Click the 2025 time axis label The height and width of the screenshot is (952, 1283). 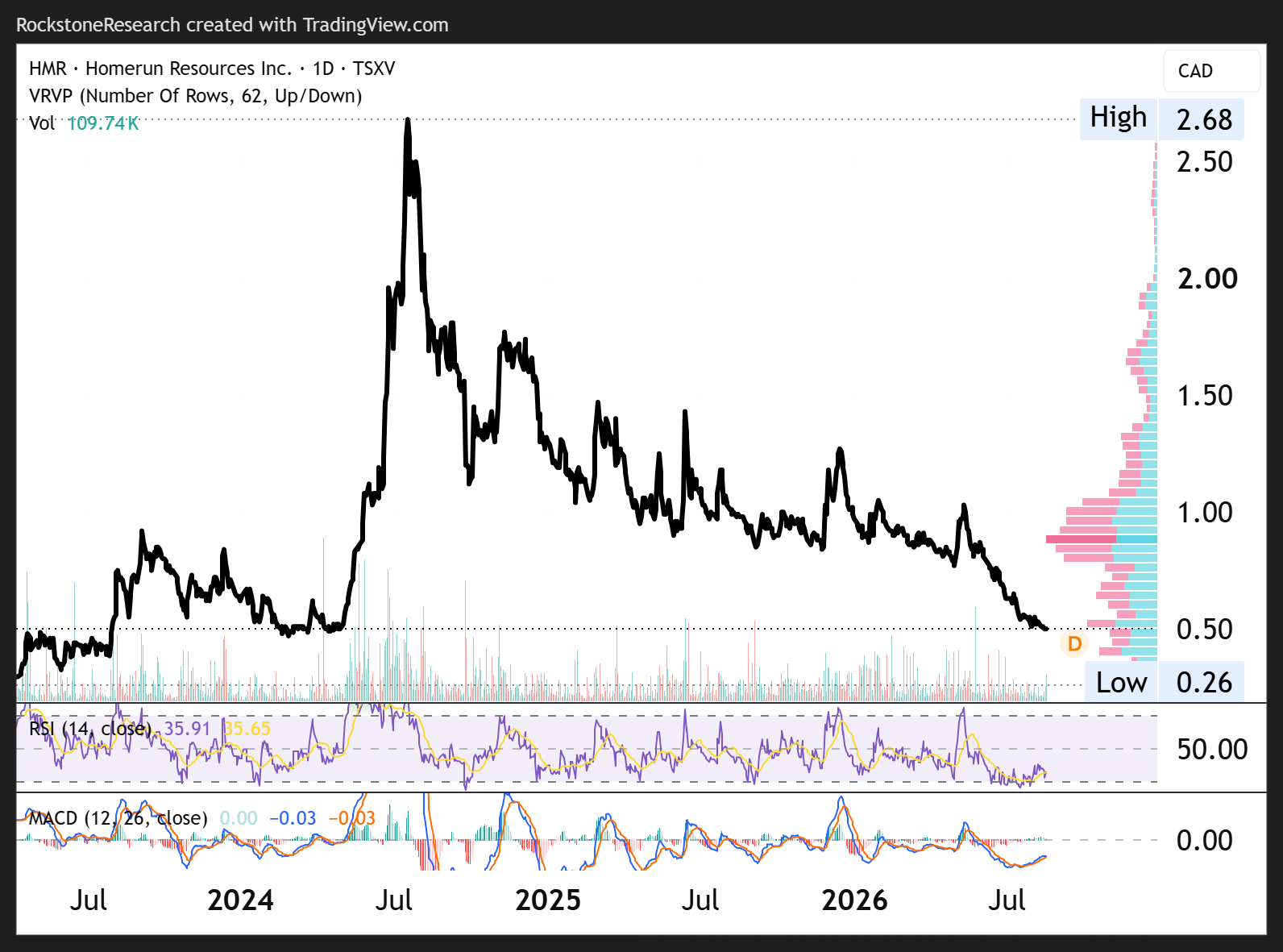548,900
